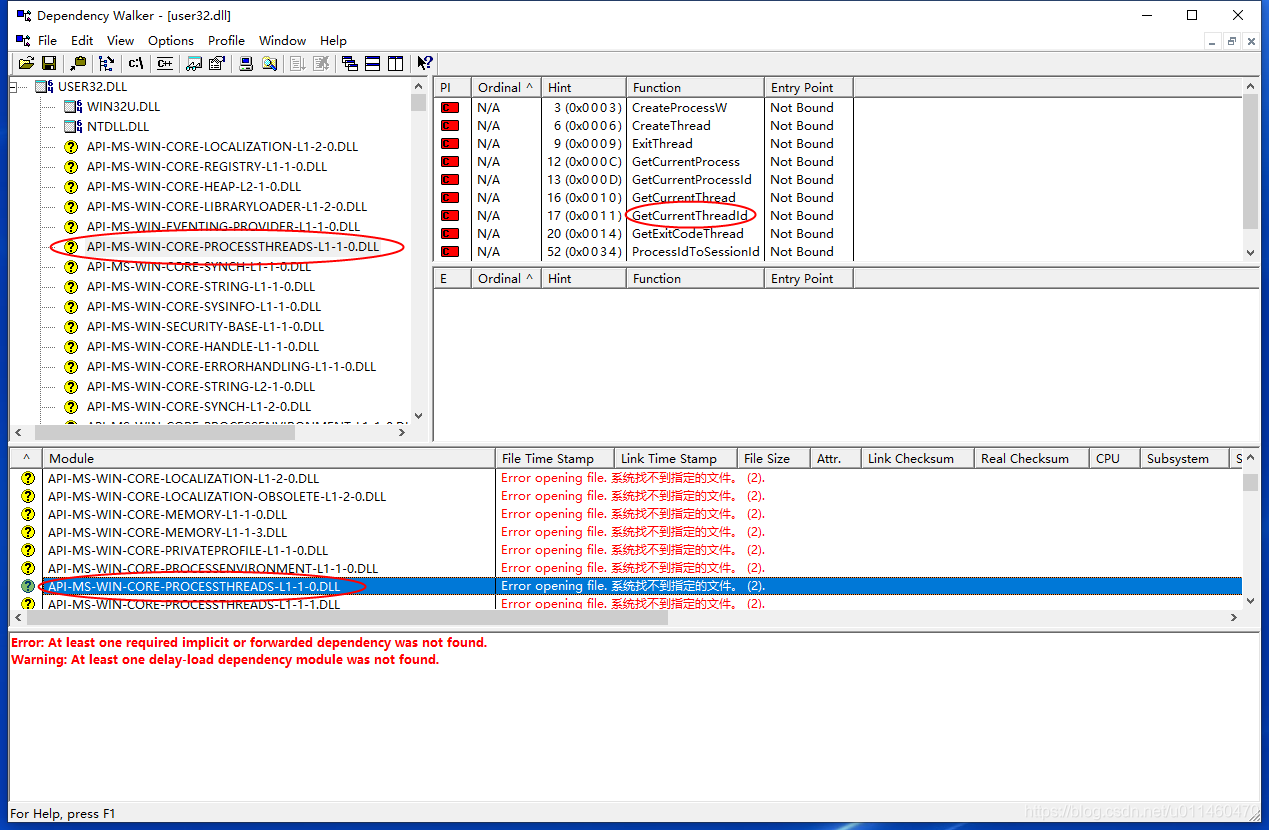
Task: Click the red C icon beside GetCurrentProcess
Action: pos(450,162)
